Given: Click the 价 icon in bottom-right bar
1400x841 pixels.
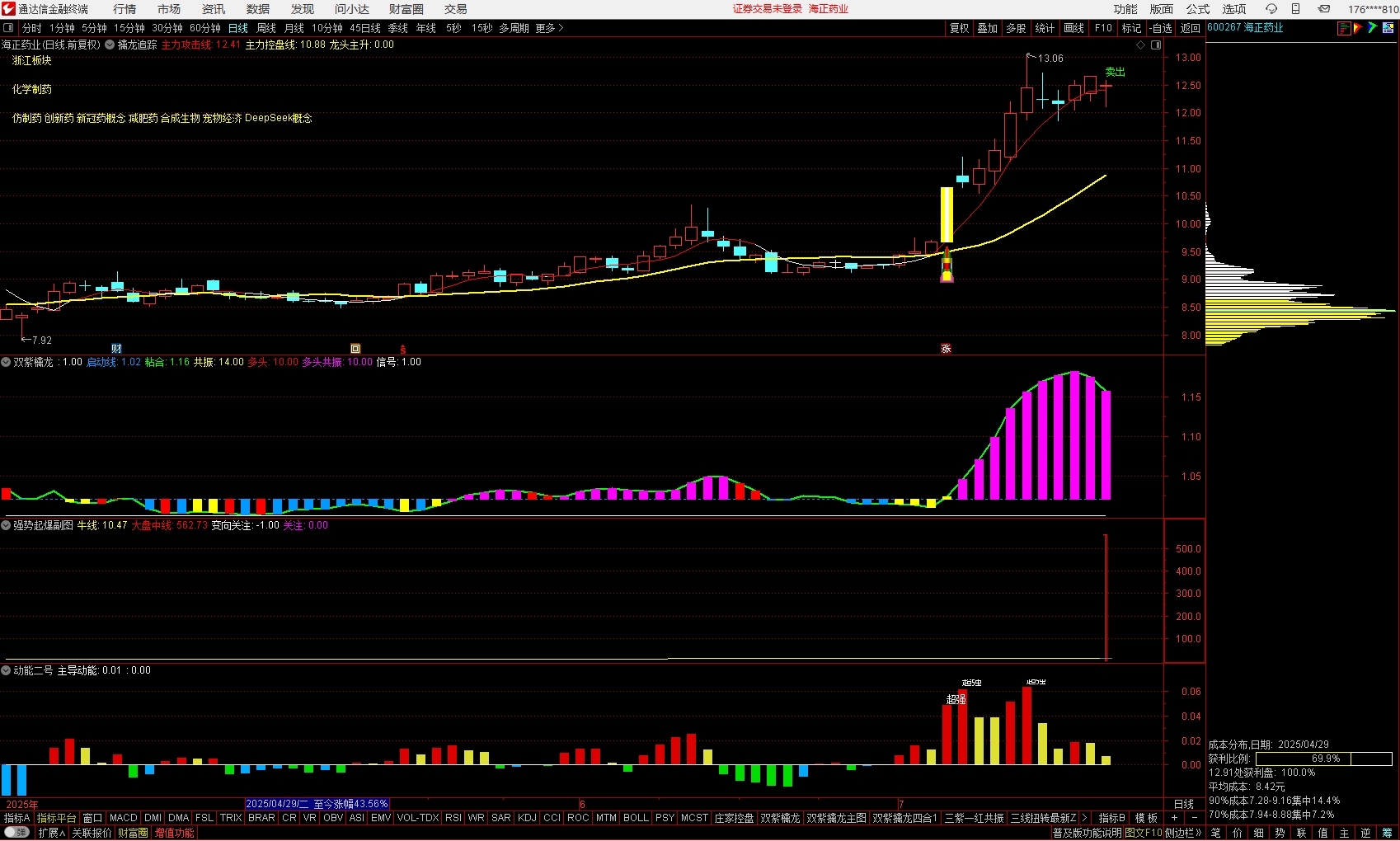Looking at the screenshot, I should click(1237, 833).
